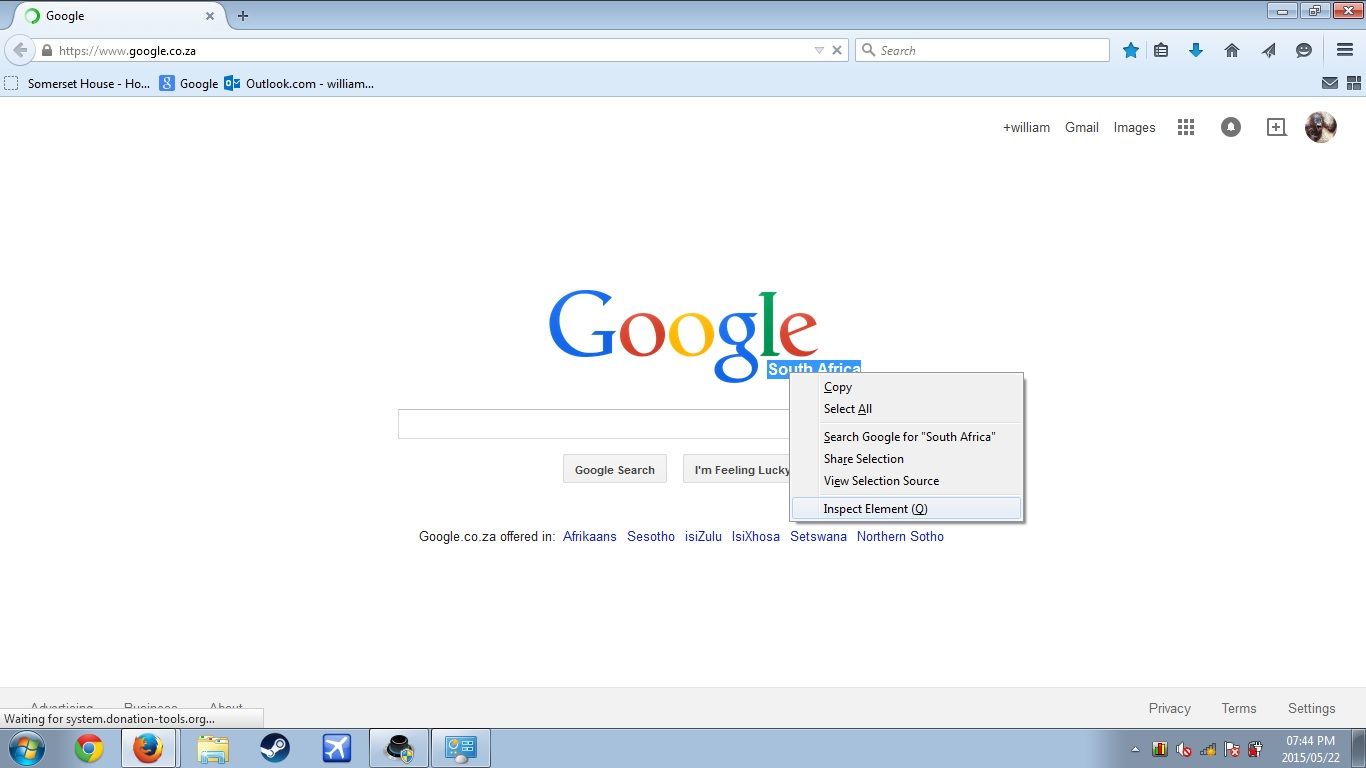The height and width of the screenshot is (768, 1366).
Task: Open File Explorer folder on taskbar
Action: [213, 748]
